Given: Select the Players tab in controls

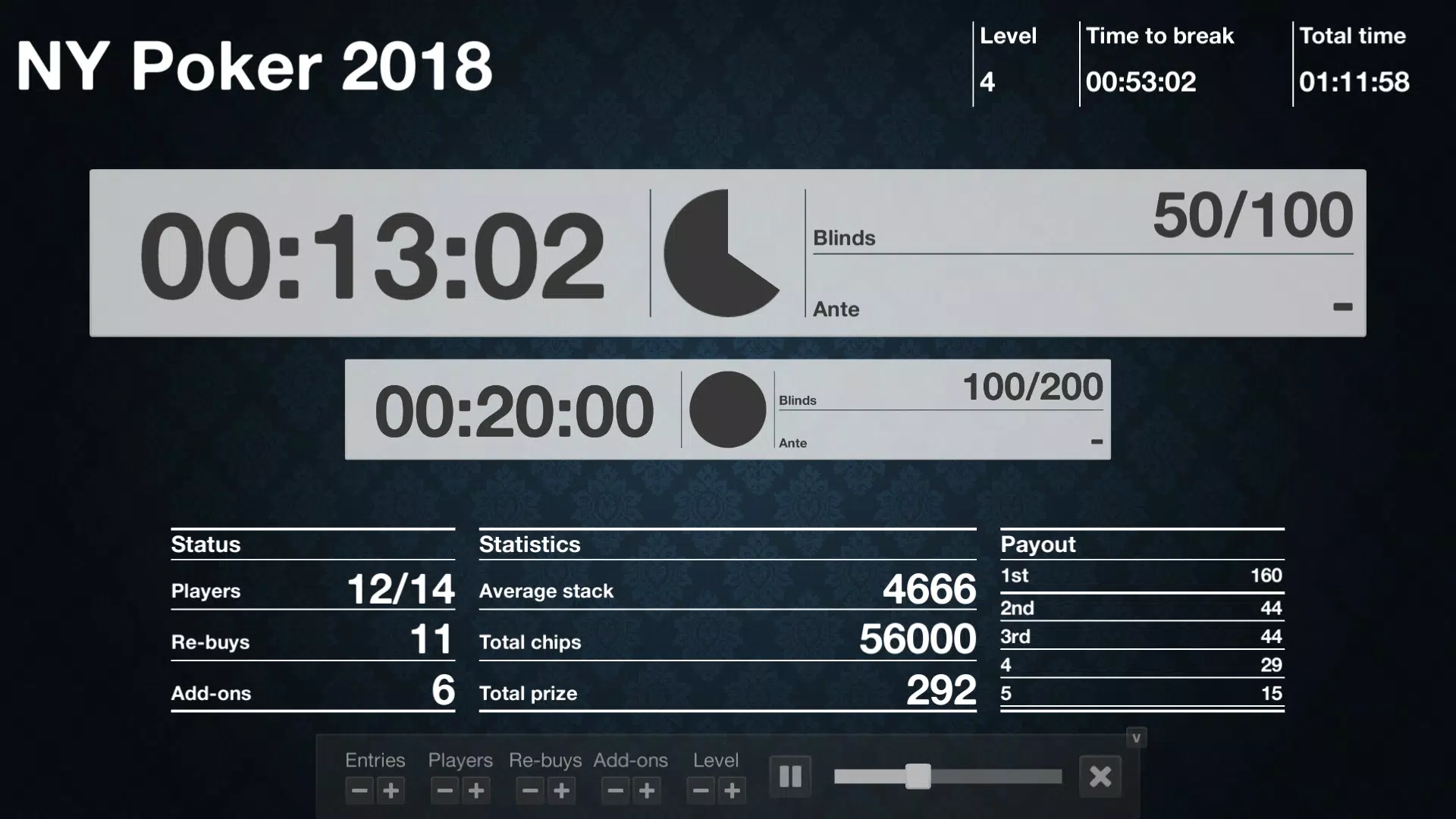Looking at the screenshot, I should click(460, 759).
